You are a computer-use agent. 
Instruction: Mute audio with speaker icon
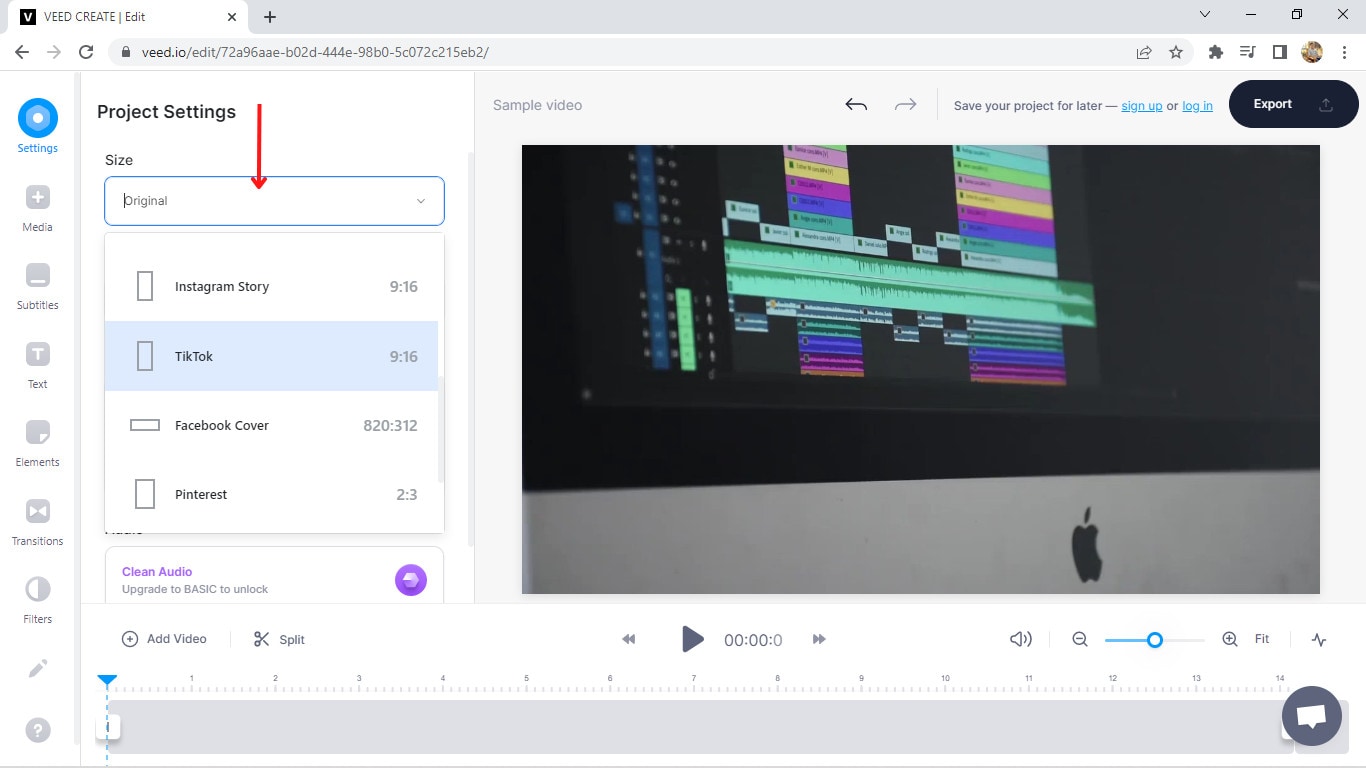[x=1021, y=639]
